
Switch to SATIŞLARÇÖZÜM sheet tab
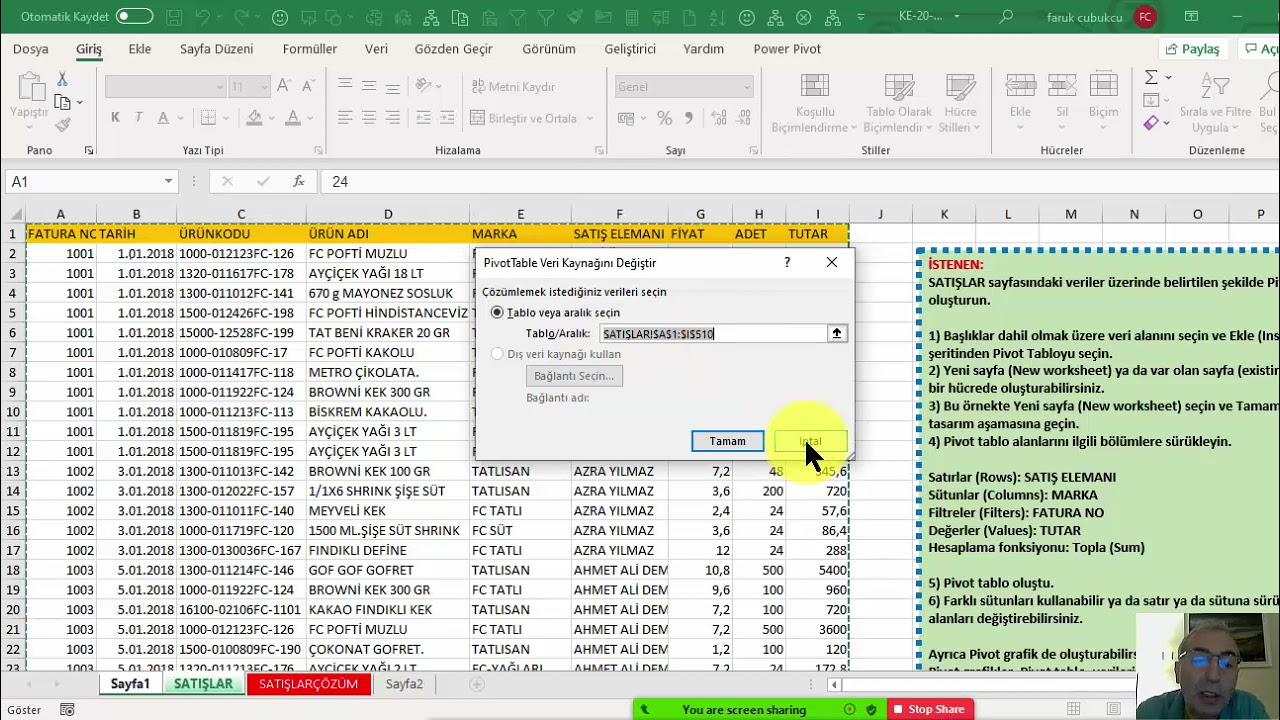point(308,684)
